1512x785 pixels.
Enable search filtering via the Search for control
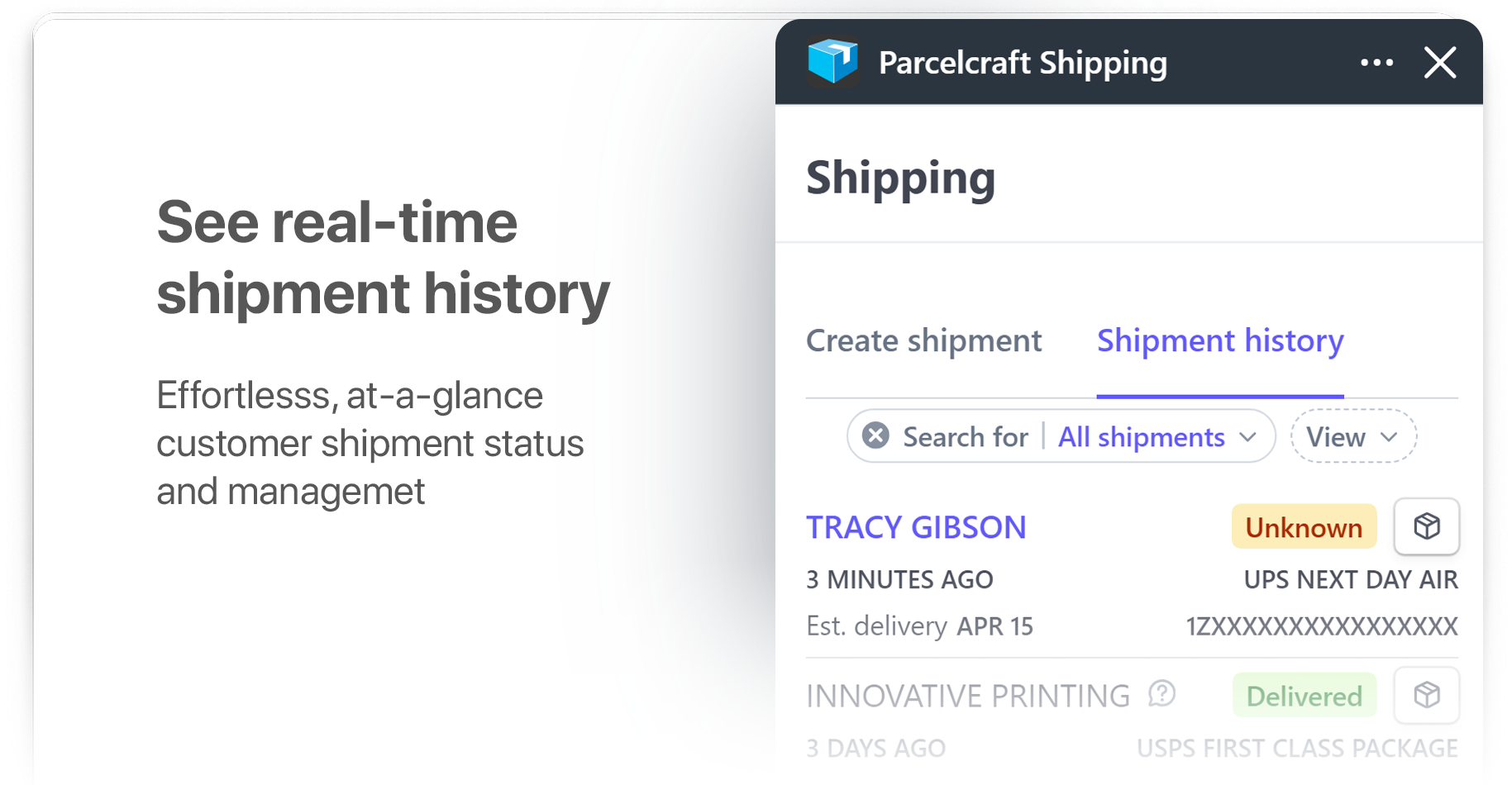click(965, 436)
